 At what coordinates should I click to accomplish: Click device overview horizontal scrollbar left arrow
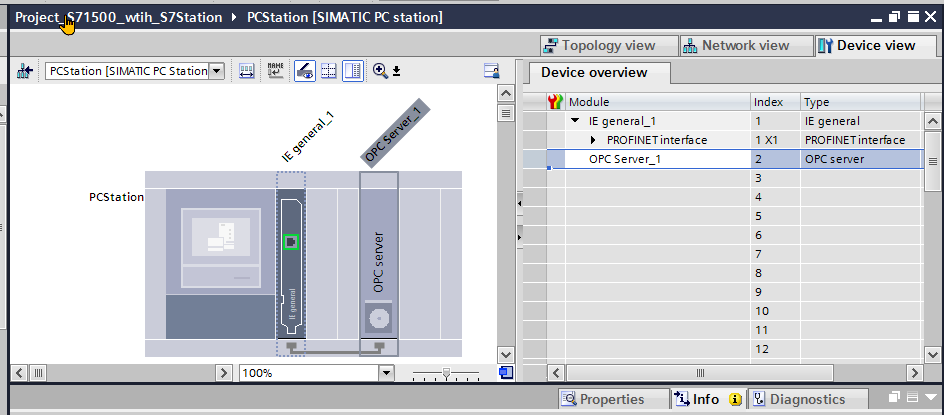coord(555,373)
